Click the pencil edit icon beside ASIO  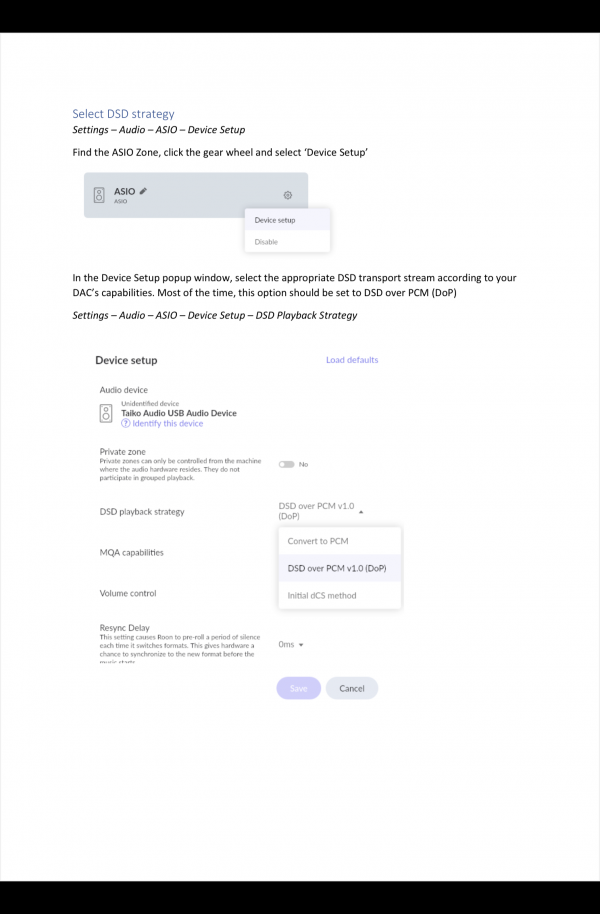tap(144, 190)
